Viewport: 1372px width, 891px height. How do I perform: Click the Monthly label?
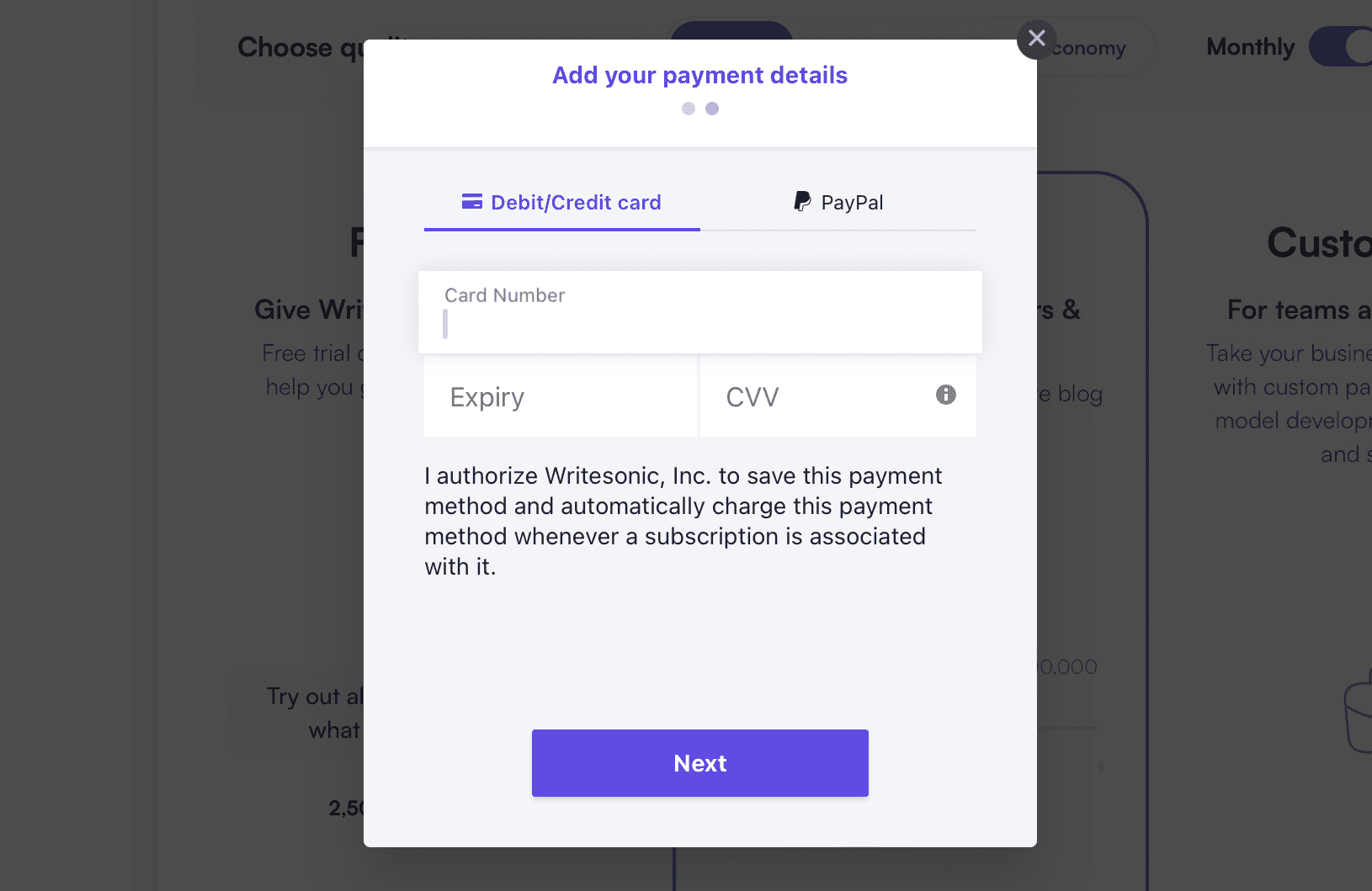click(x=1250, y=47)
